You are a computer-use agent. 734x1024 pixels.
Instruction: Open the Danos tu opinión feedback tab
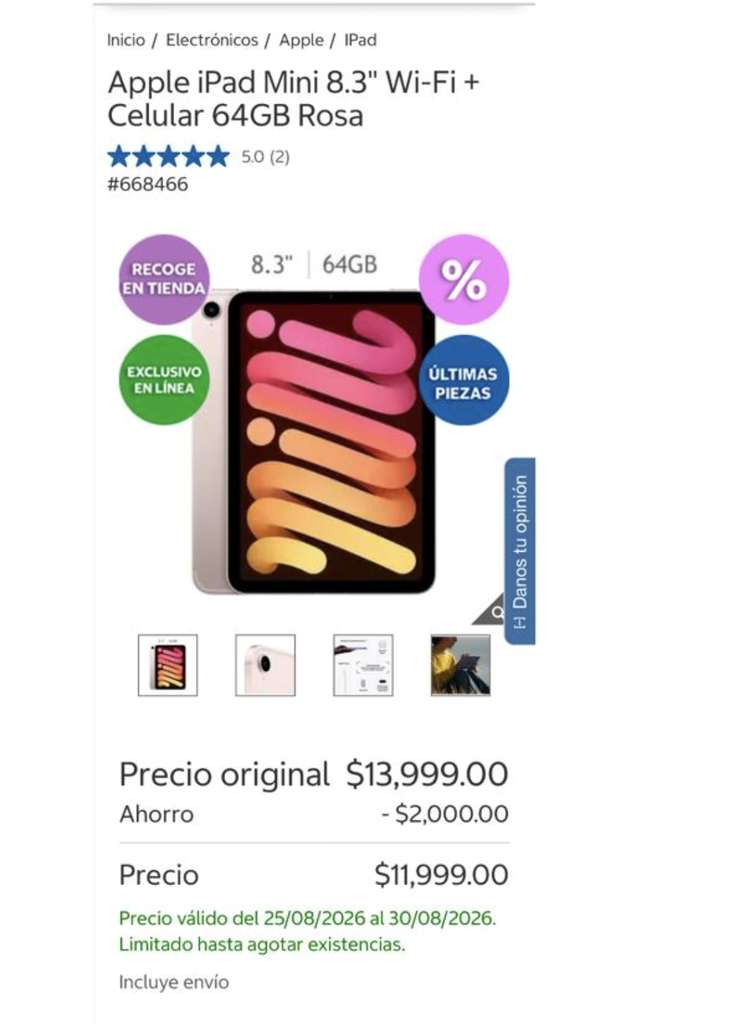coord(520,551)
